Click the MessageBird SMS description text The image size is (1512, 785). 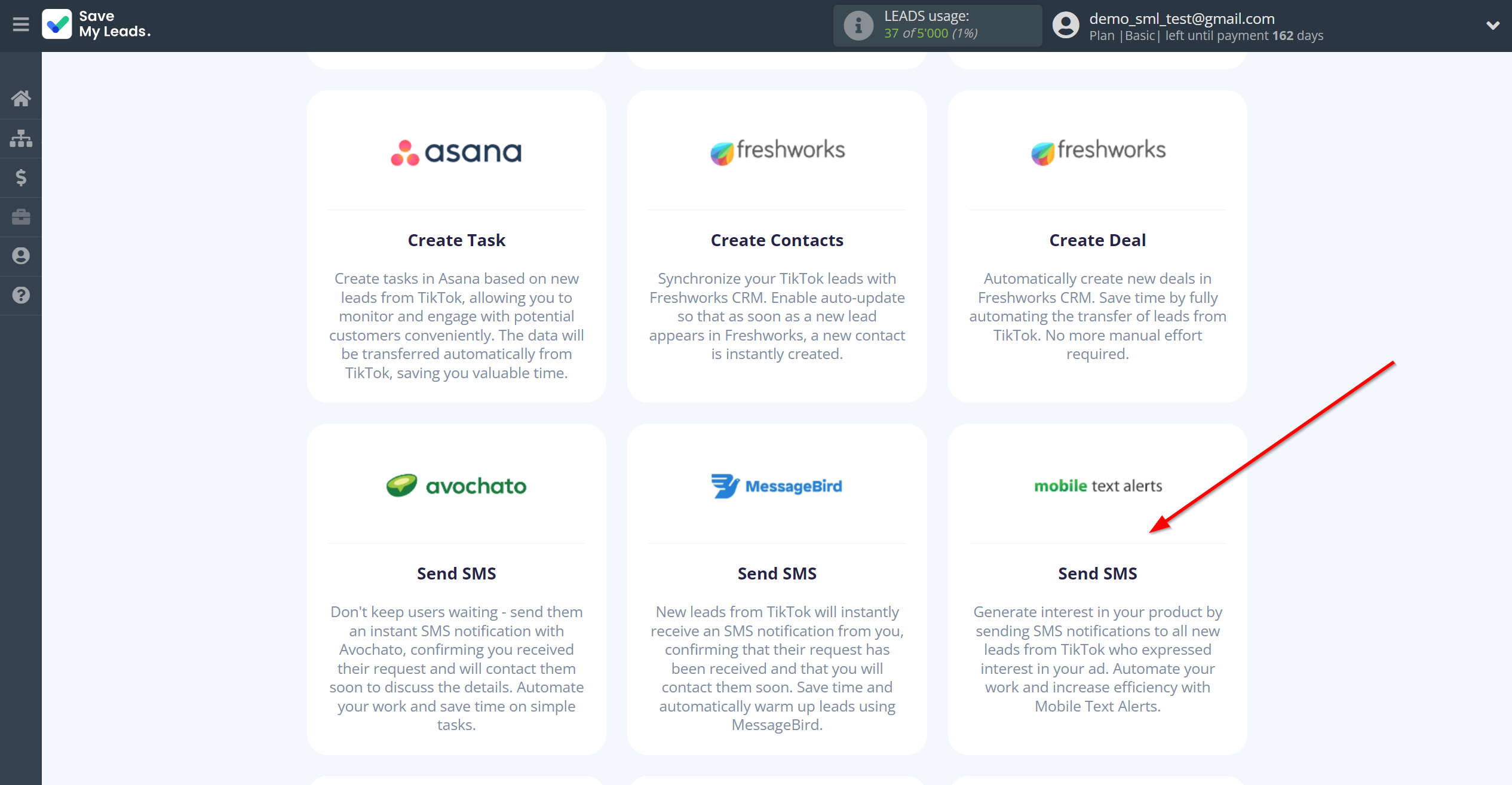(777, 668)
